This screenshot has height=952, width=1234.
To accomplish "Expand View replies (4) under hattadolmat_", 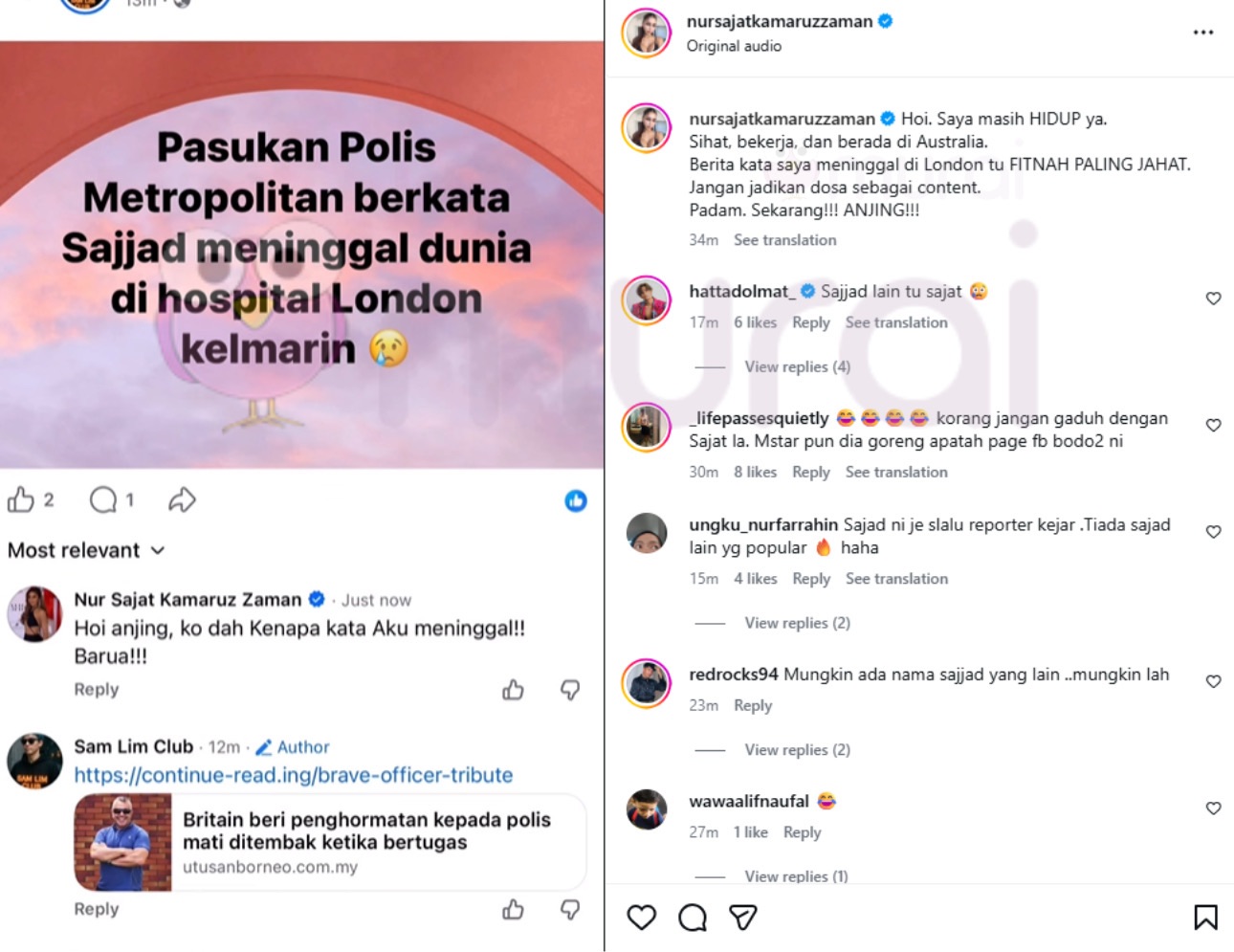I will click(798, 366).
